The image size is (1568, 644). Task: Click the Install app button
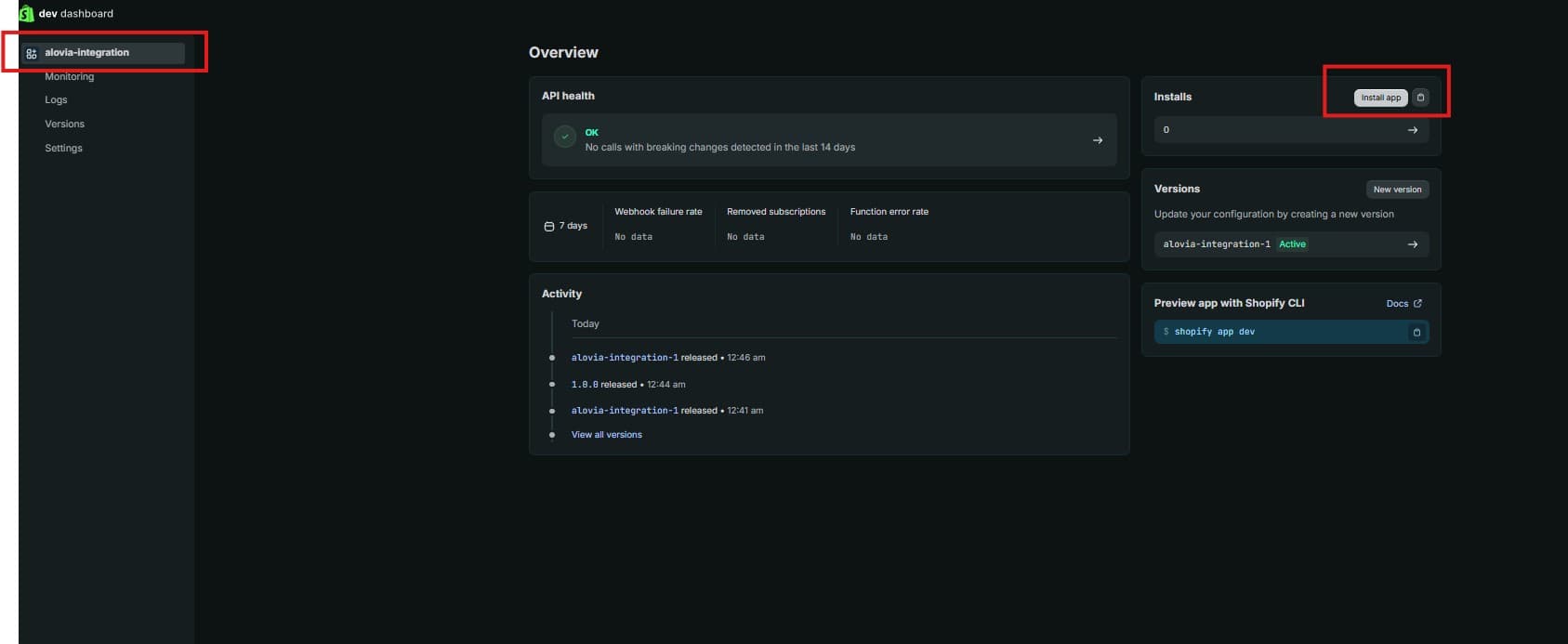tap(1380, 98)
